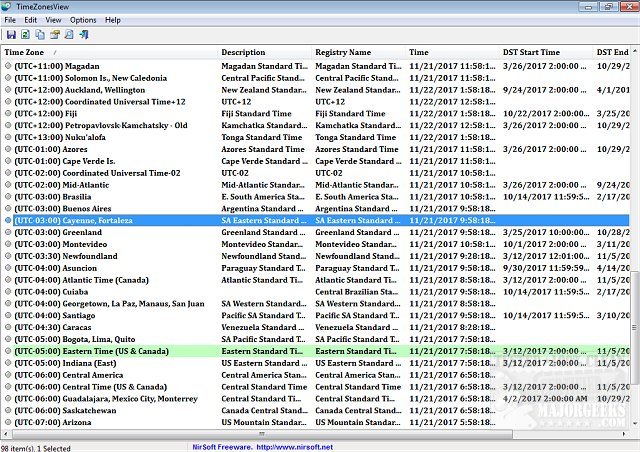Click the clock icon beside the Saskatchewan row
Viewport: 640px width, 452px height.
pyautogui.click(x=8, y=410)
